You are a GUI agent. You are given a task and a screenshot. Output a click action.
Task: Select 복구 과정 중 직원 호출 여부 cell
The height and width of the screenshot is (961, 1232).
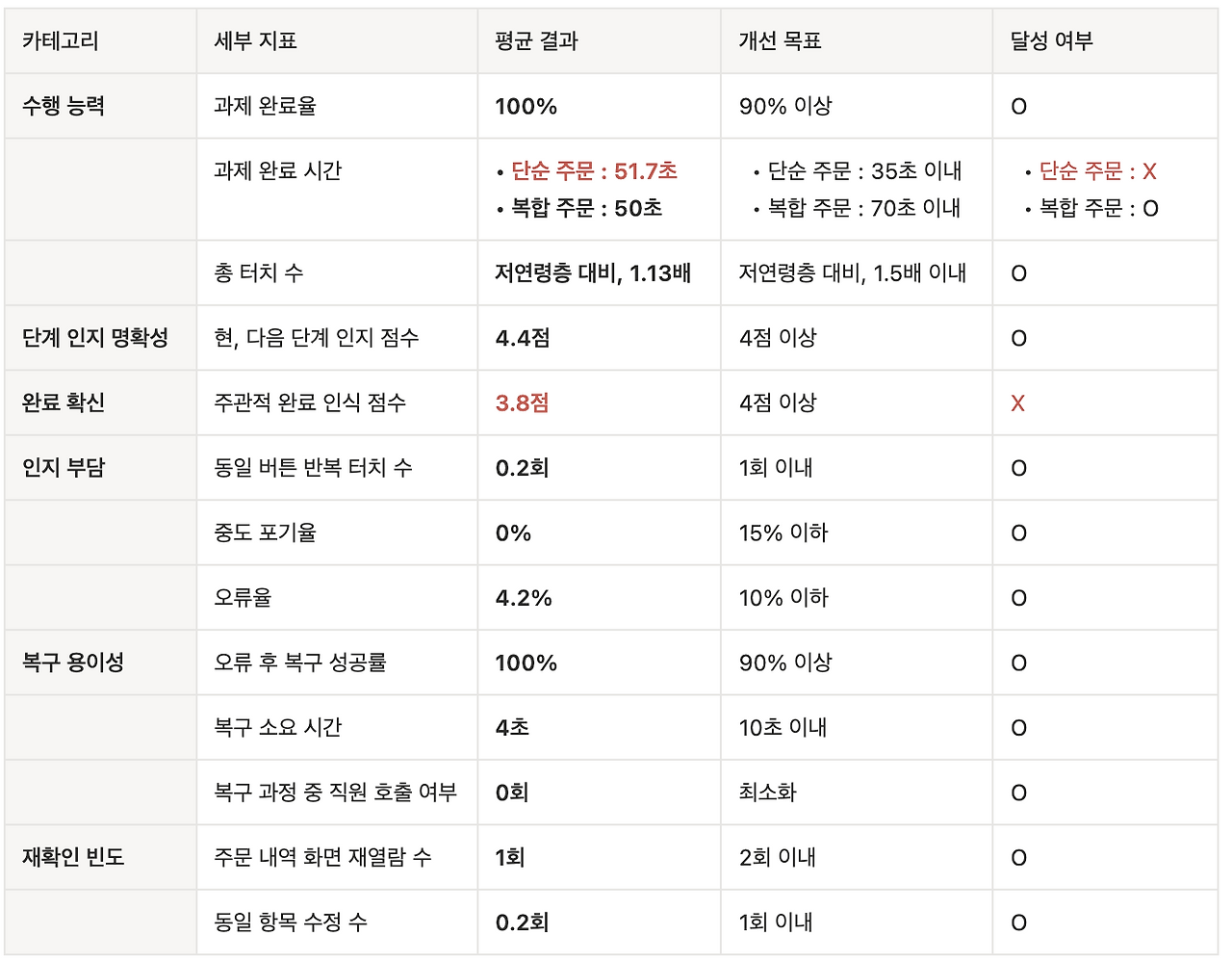click(337, 792)
